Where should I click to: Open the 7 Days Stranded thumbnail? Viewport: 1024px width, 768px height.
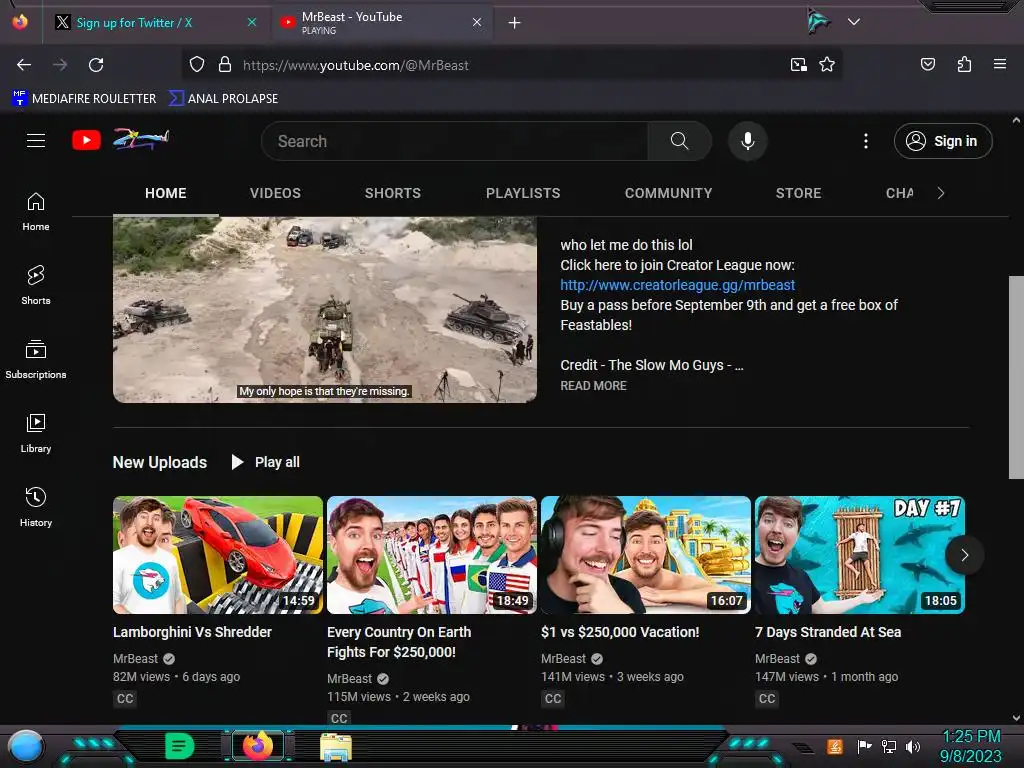click(859, 555)
